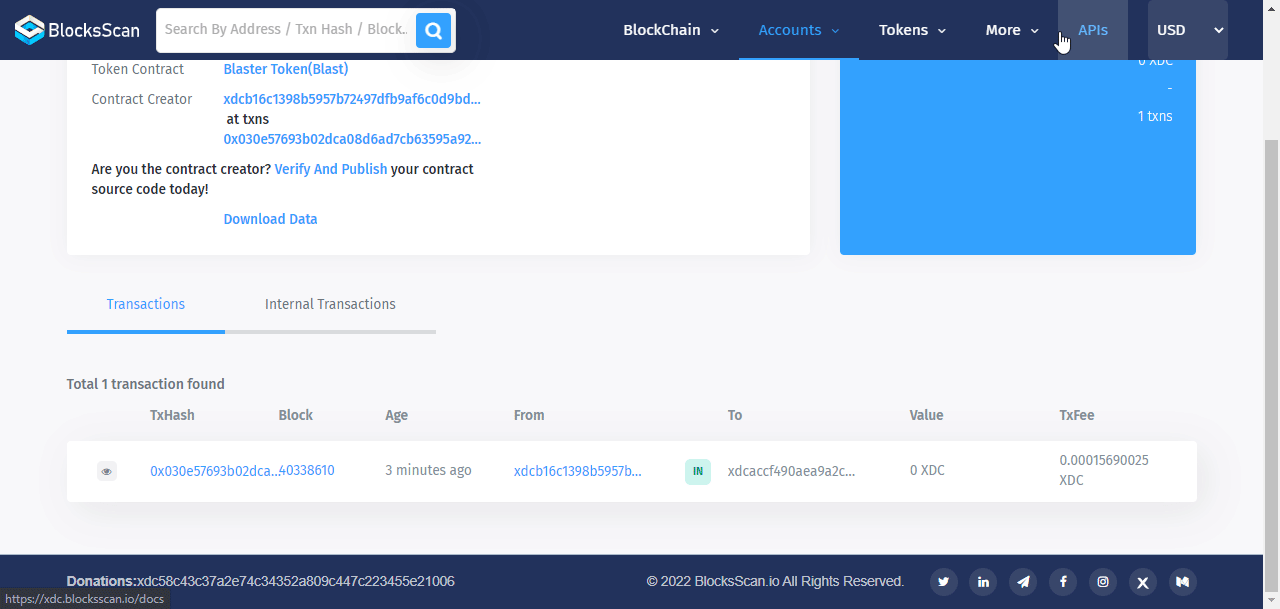Open Instagram social icon in footer
Screen dimensions: 1280x609
tap(1103, 581)
